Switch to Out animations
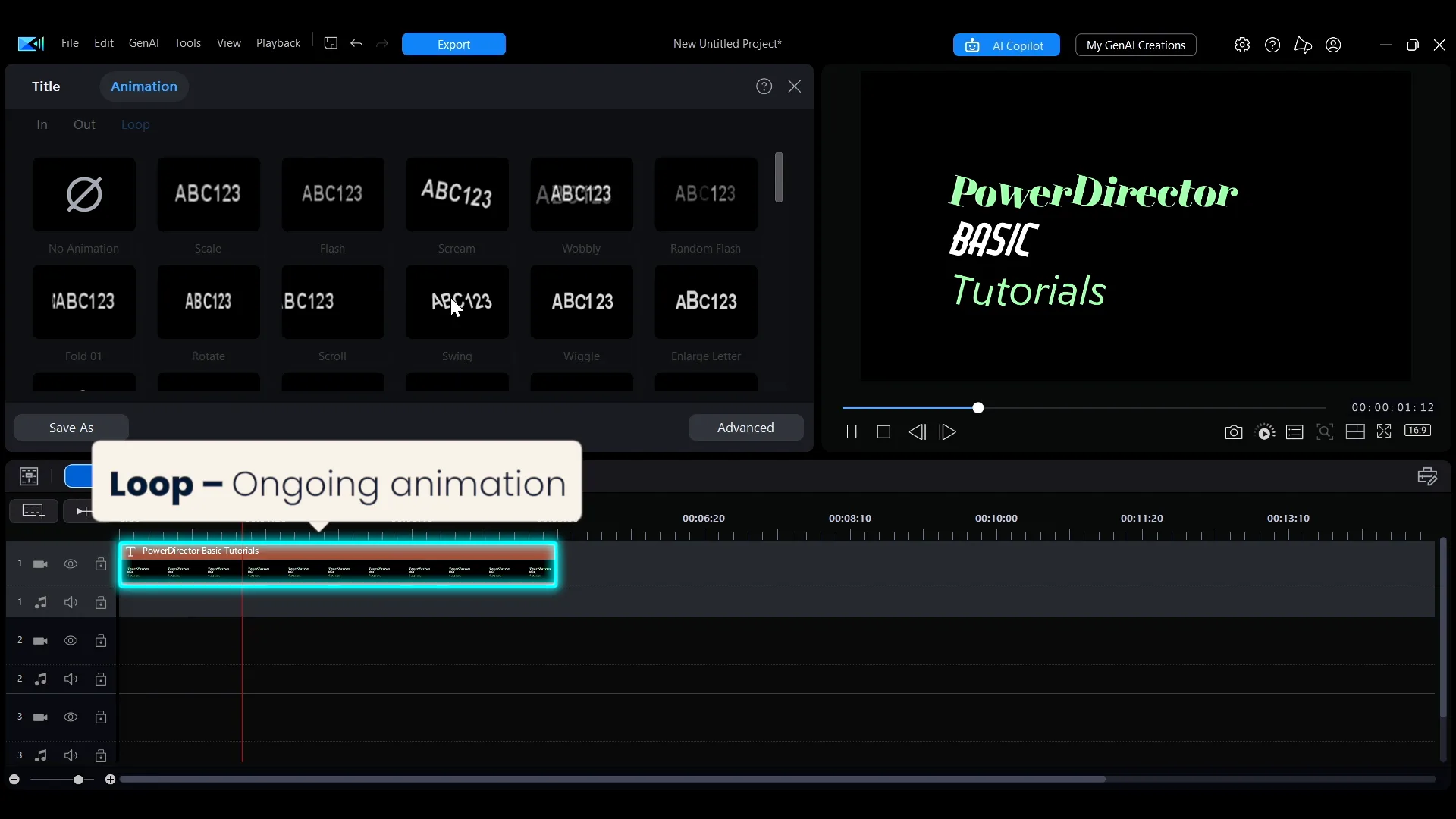The width and height of the screenshot is (1456, 819). [x=84, y=124]
